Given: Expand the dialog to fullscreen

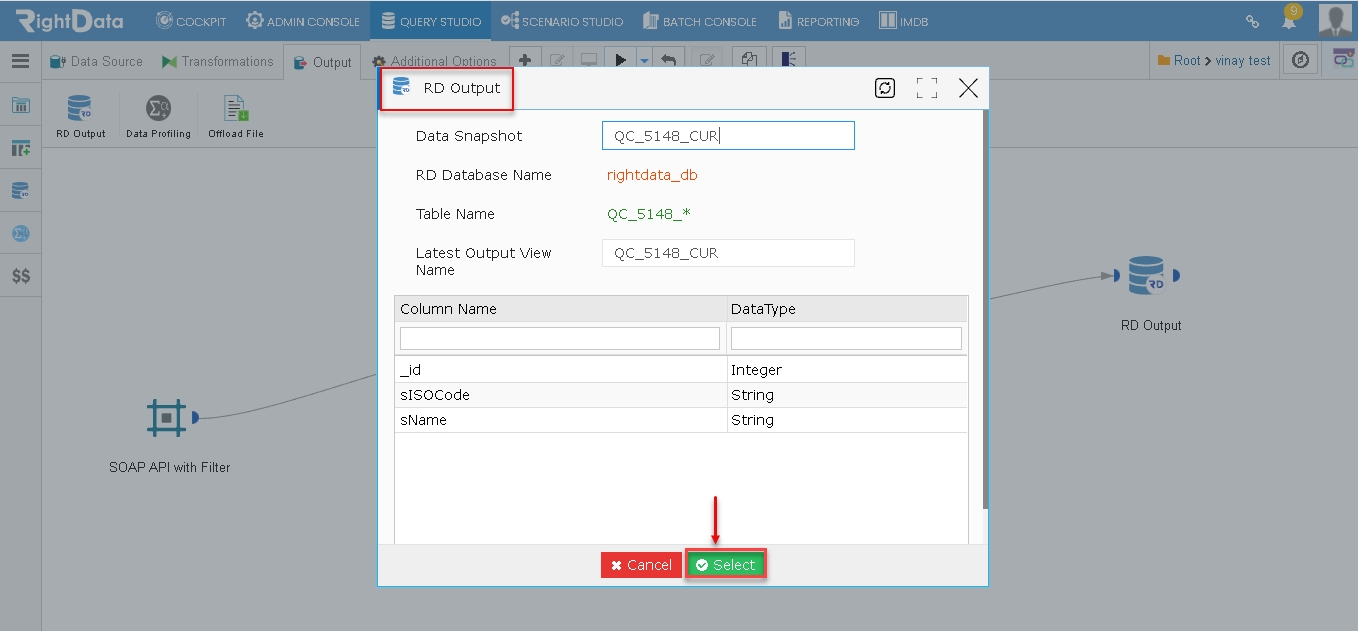Looking at the screenshot, I should pos(927,88).
